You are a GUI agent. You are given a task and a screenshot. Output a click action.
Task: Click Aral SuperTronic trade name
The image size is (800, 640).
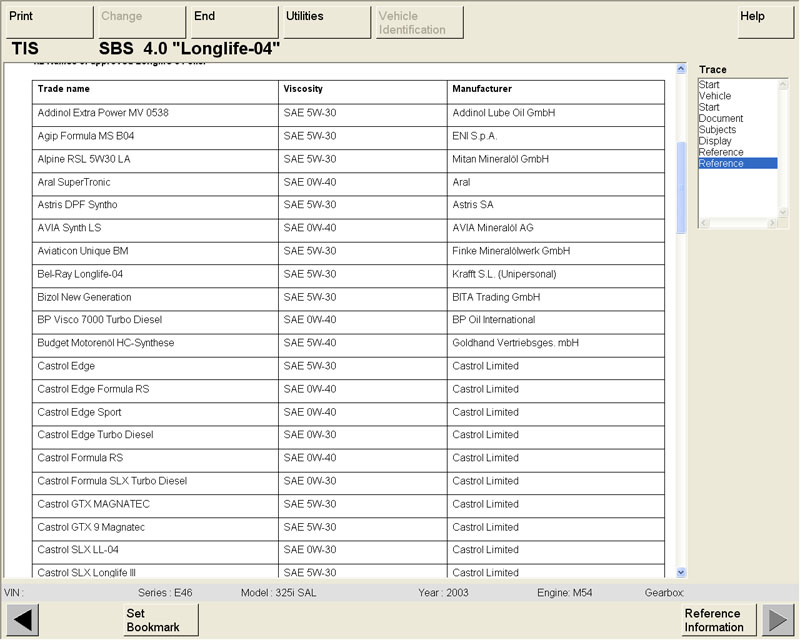[x=74, y=182]
